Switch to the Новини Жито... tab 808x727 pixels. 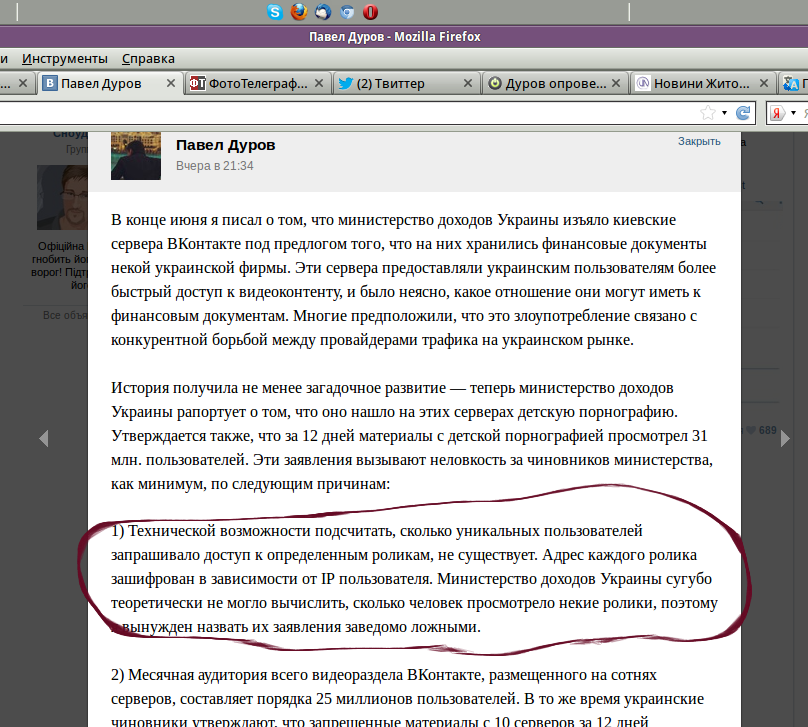tap(702, 83)
